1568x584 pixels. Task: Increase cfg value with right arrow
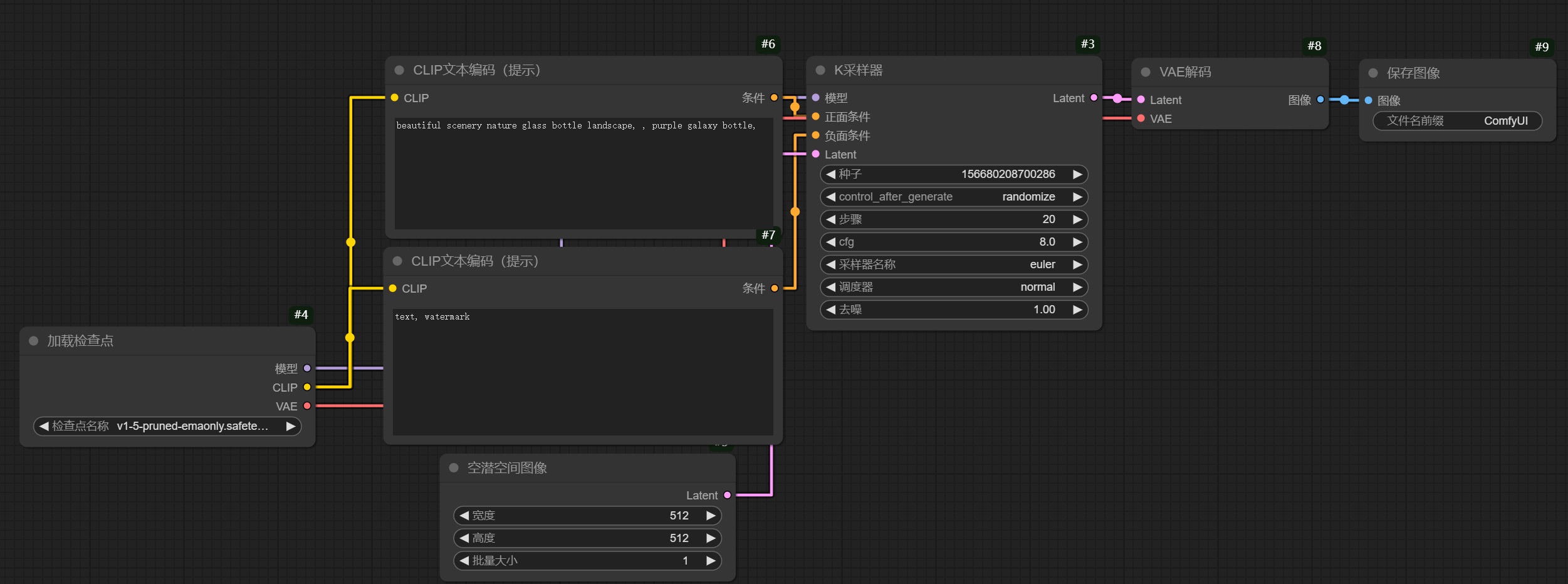click(x=1077, y=242)
